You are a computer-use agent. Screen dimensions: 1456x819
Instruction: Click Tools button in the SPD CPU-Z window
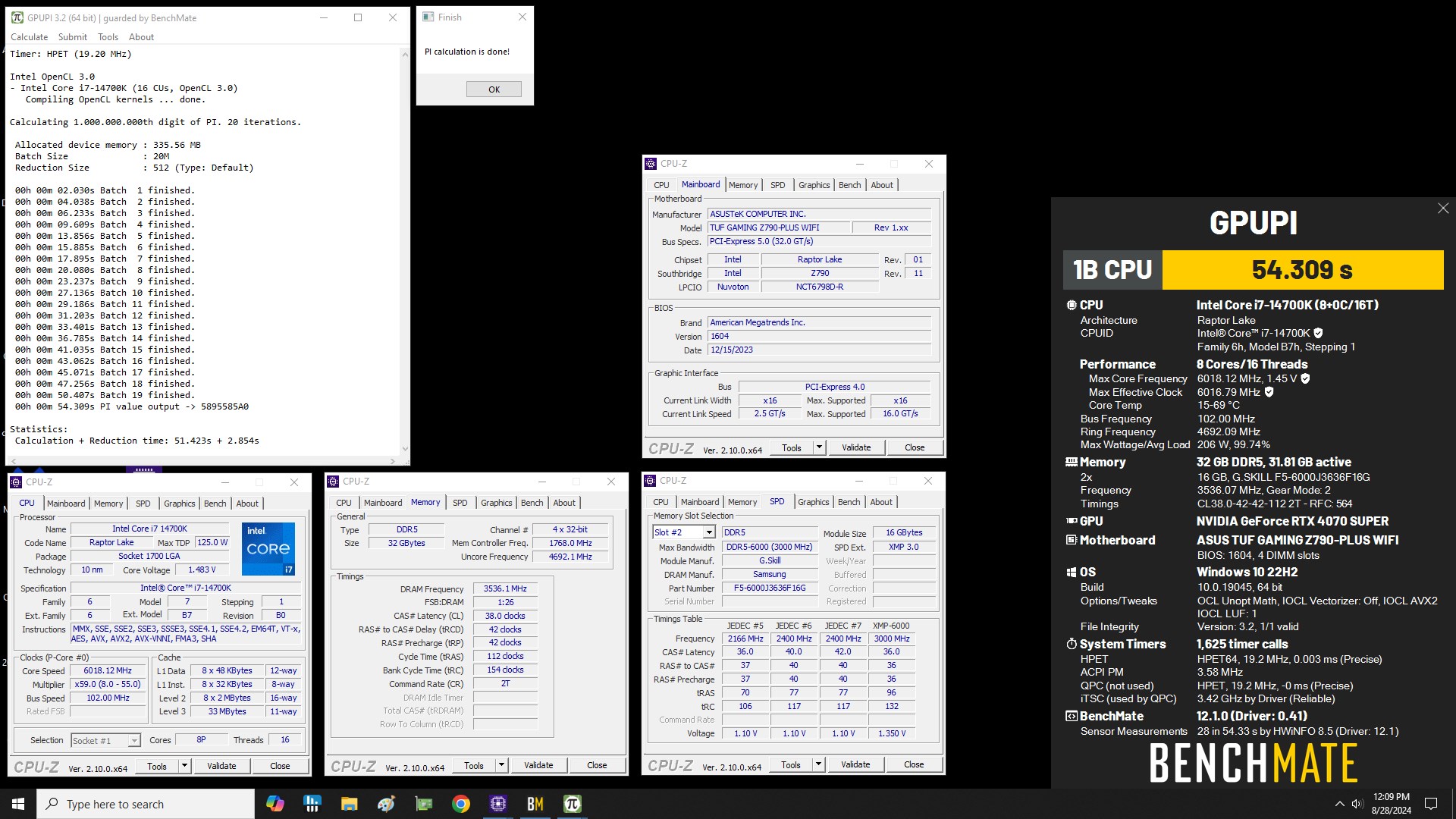click(x=791, y=764)
